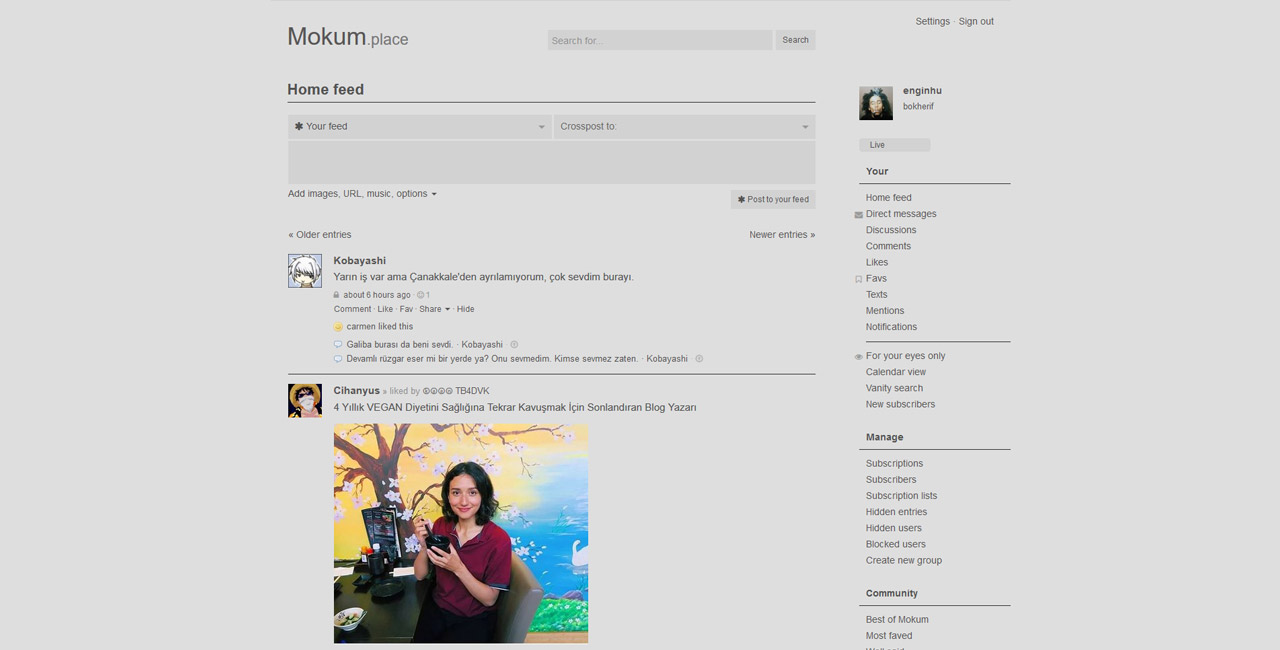This screenshot has height=650, width=1280.
Task: Click the eye icon beside For your eyes only
Action: [x=858, y=356]
